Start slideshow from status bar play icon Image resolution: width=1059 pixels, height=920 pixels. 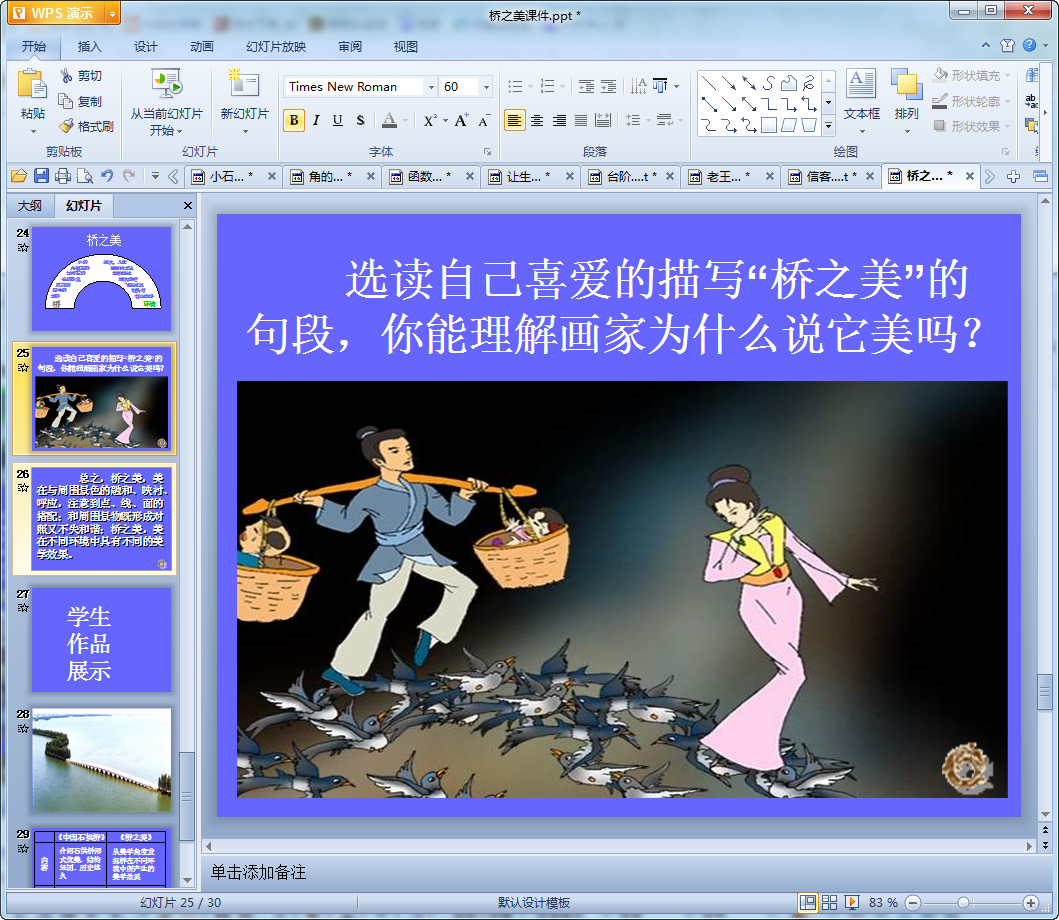852,902
